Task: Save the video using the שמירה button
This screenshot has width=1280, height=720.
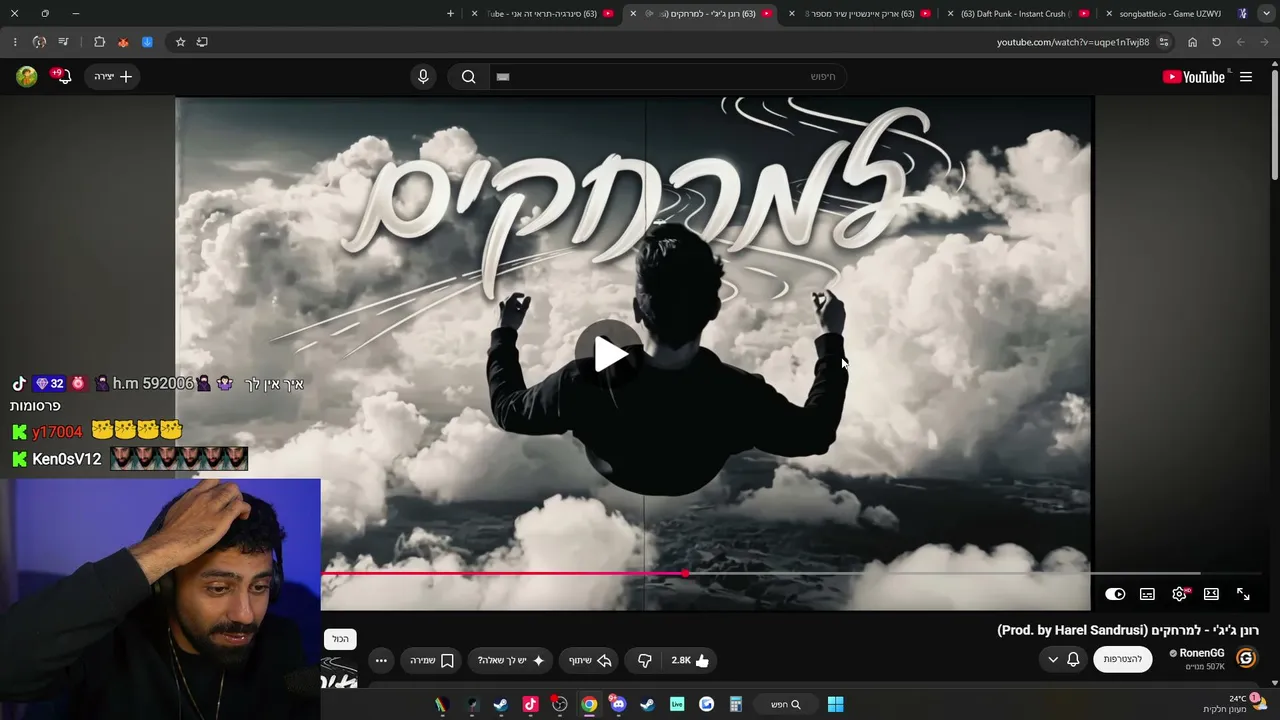Action: pyautogui.click(x=432, y=660)
